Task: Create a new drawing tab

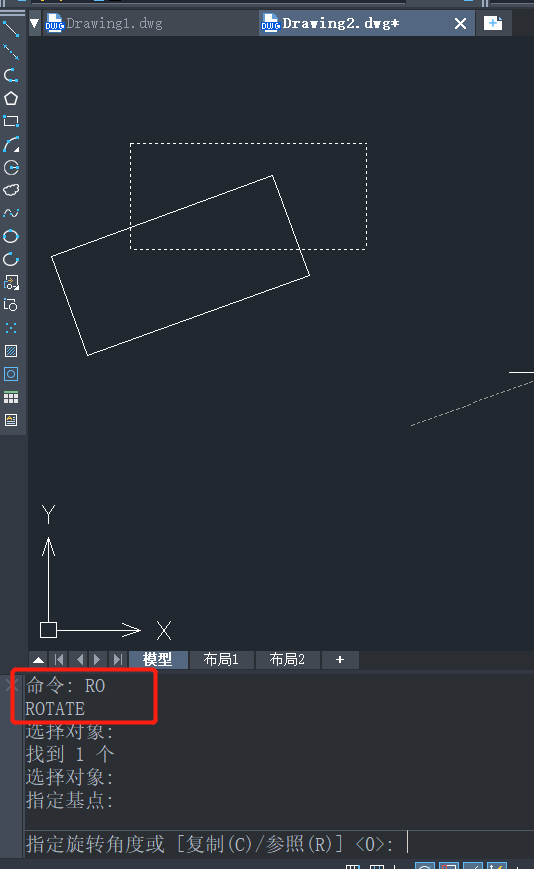Action: coord(493,23)
